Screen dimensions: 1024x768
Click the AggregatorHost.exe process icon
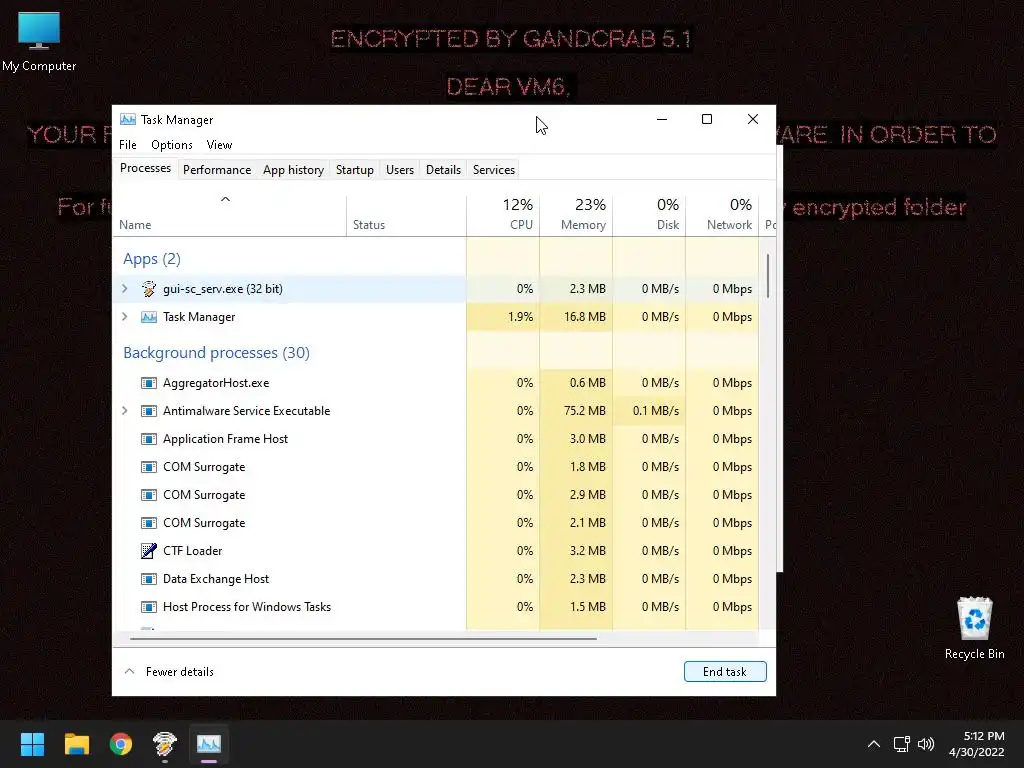click(149, 383)
